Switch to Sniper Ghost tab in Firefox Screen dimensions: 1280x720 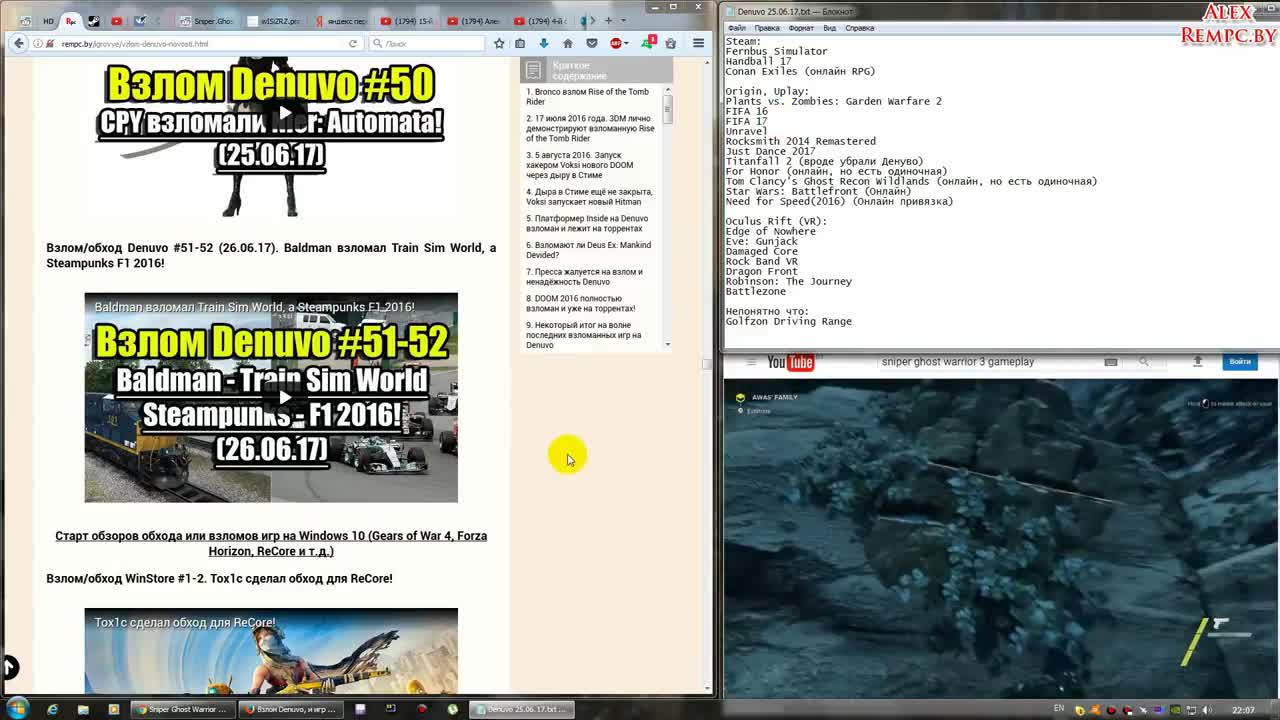click(208, 20)
